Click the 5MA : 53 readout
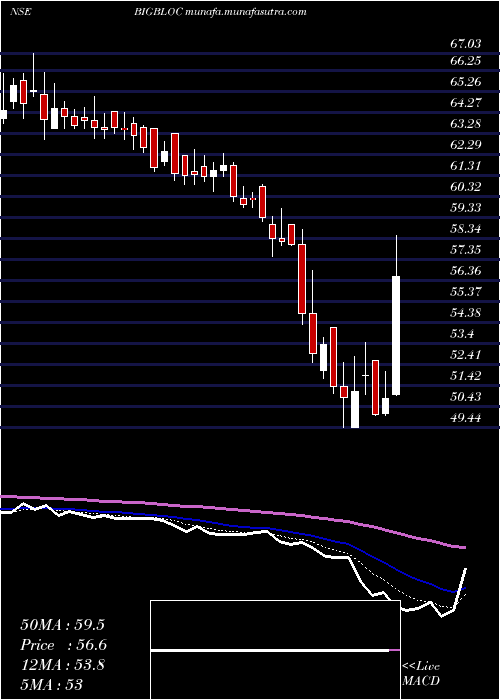The height and width of the screenshot is (700, 500). coord(52,684)
